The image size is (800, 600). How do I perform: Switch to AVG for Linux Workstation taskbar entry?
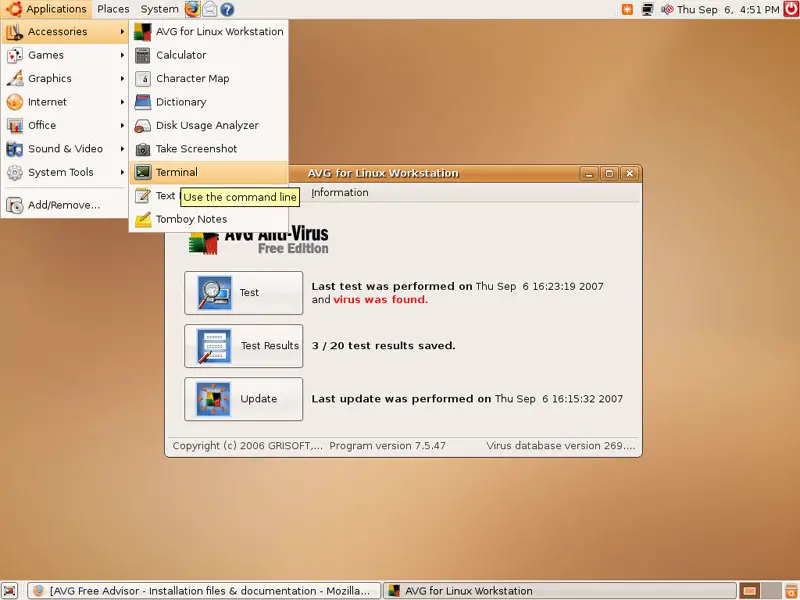tap(559, 591)
